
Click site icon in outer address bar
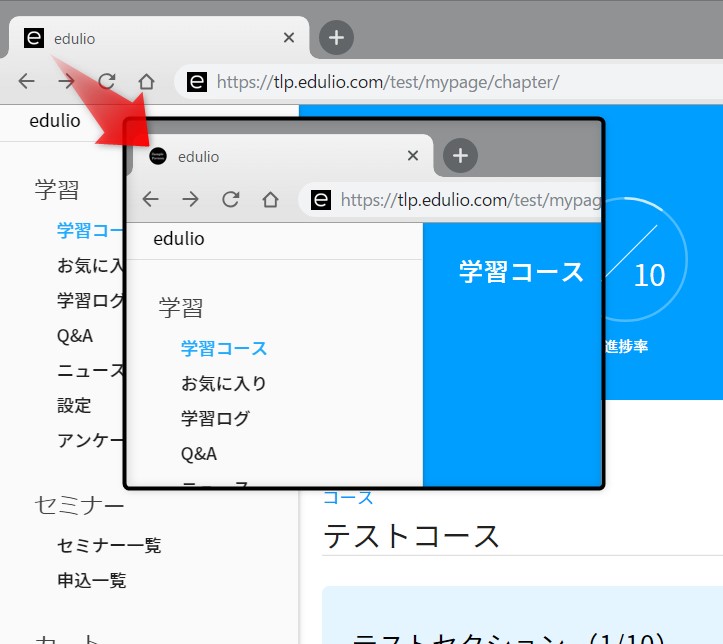[197, 82]
